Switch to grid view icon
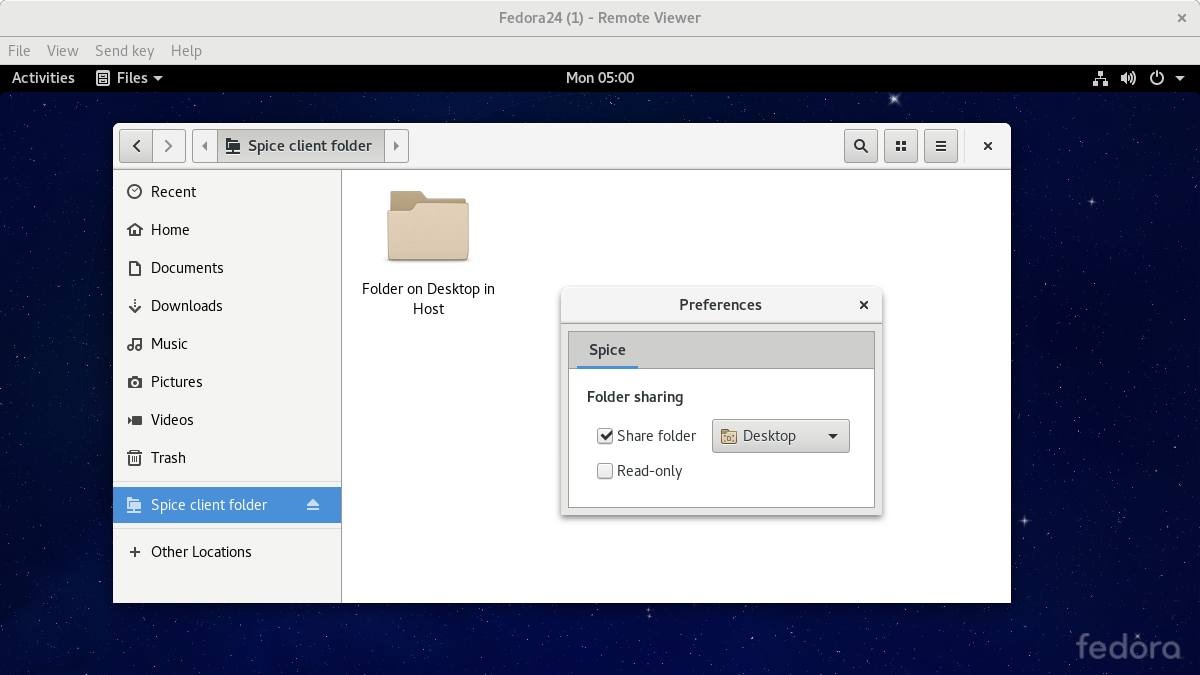1200x675 pixels. tap(901, 146)
